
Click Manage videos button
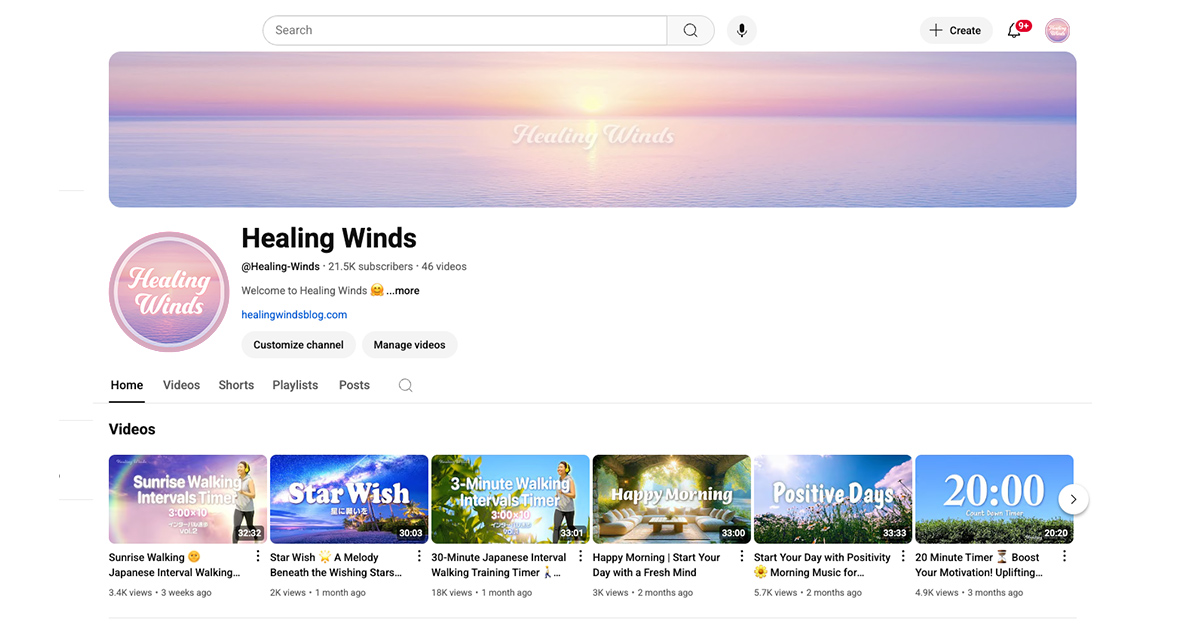coord(409,345)
